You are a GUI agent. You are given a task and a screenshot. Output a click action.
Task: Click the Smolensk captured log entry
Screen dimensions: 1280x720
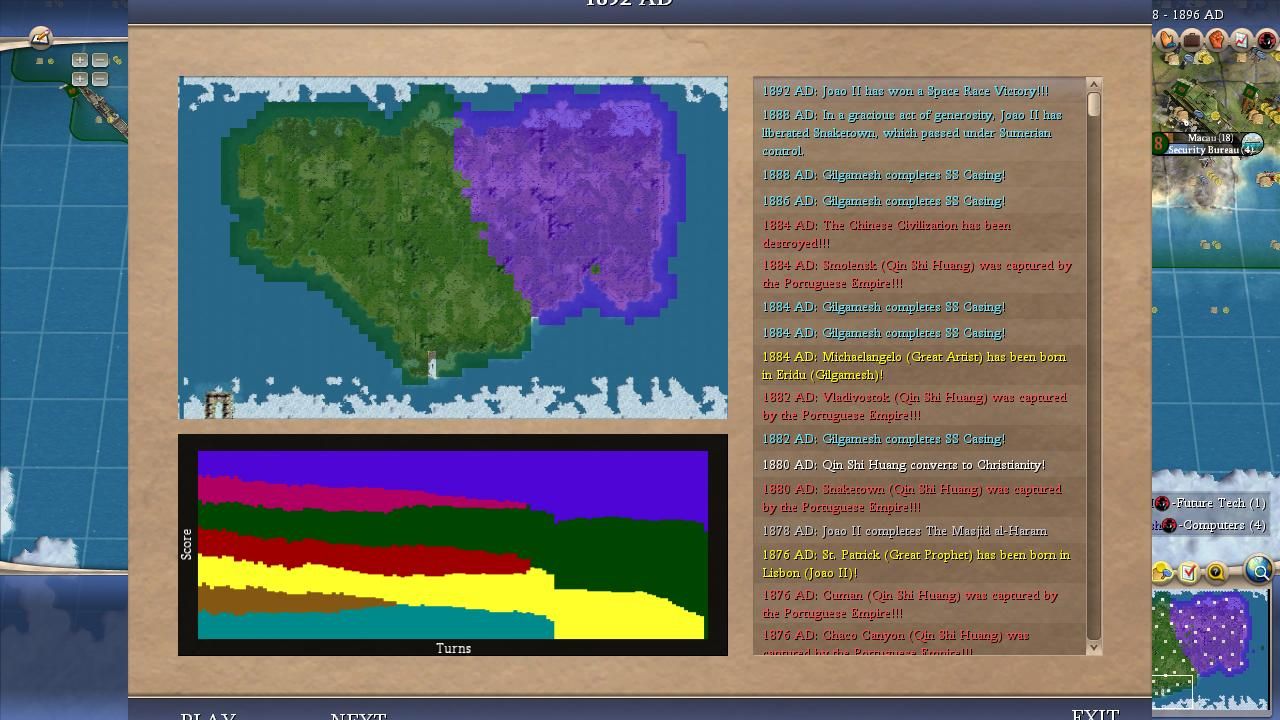tap(917, 274)
